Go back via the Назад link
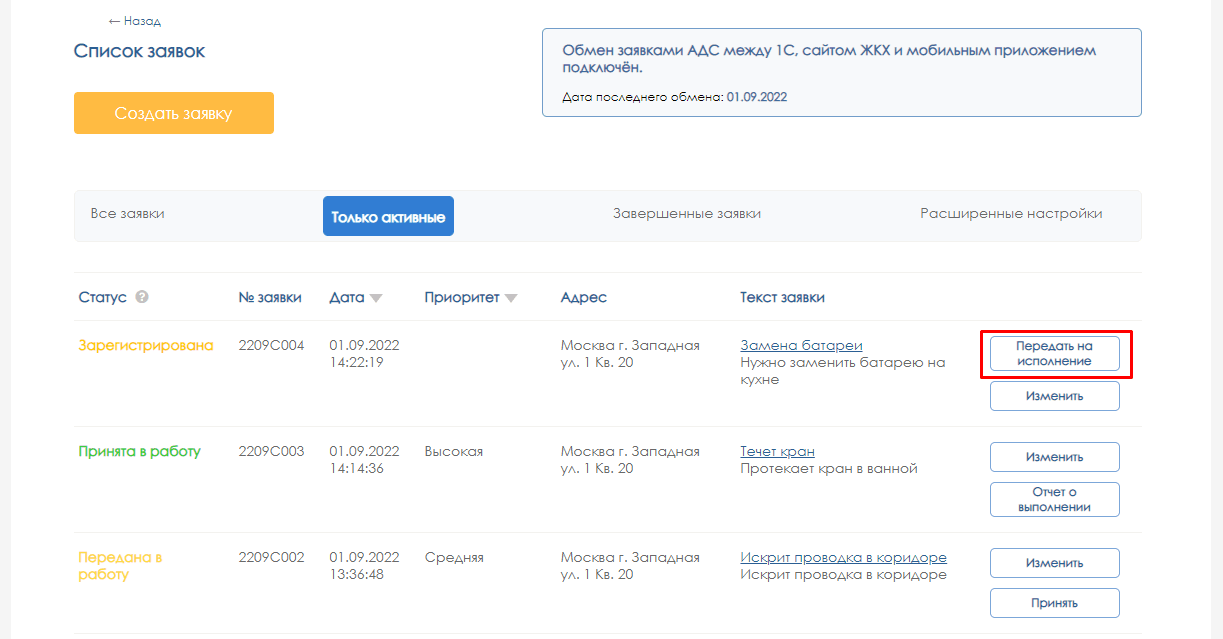1223x639 pixels. tap(135, 21)
